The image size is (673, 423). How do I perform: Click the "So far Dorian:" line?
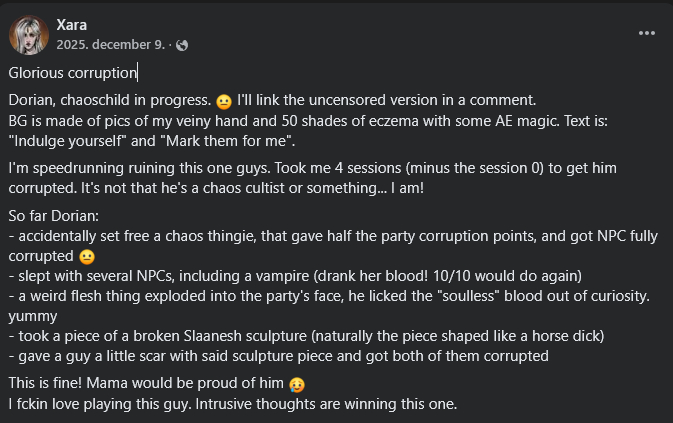tap(56, 217)
